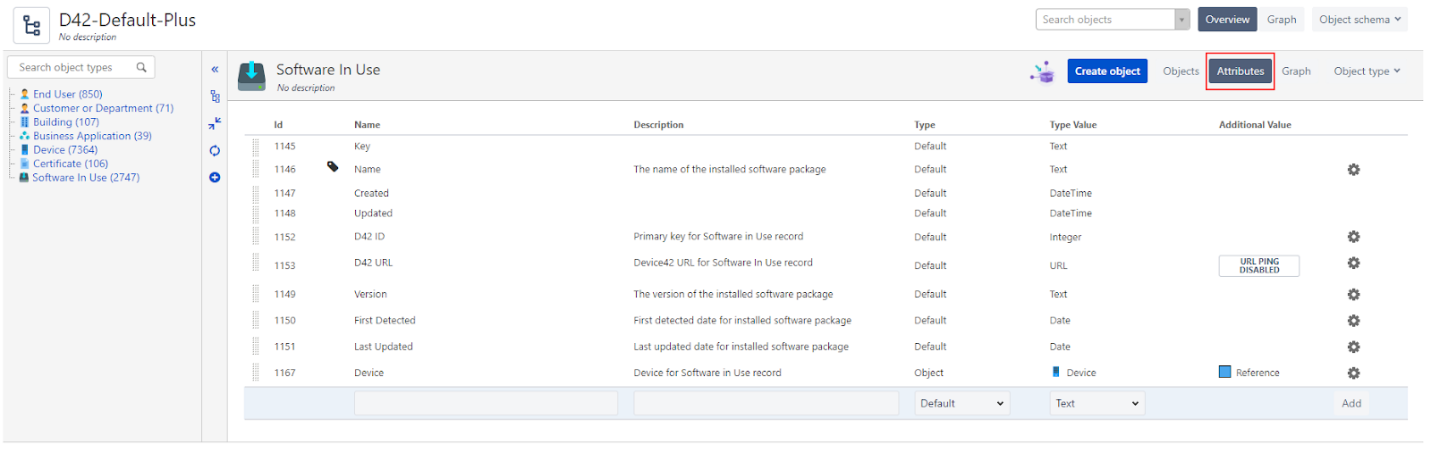This screenshot has height=461, width=1431.
Task: Click the hierarchy tree view icon
Action: [215, 97]
